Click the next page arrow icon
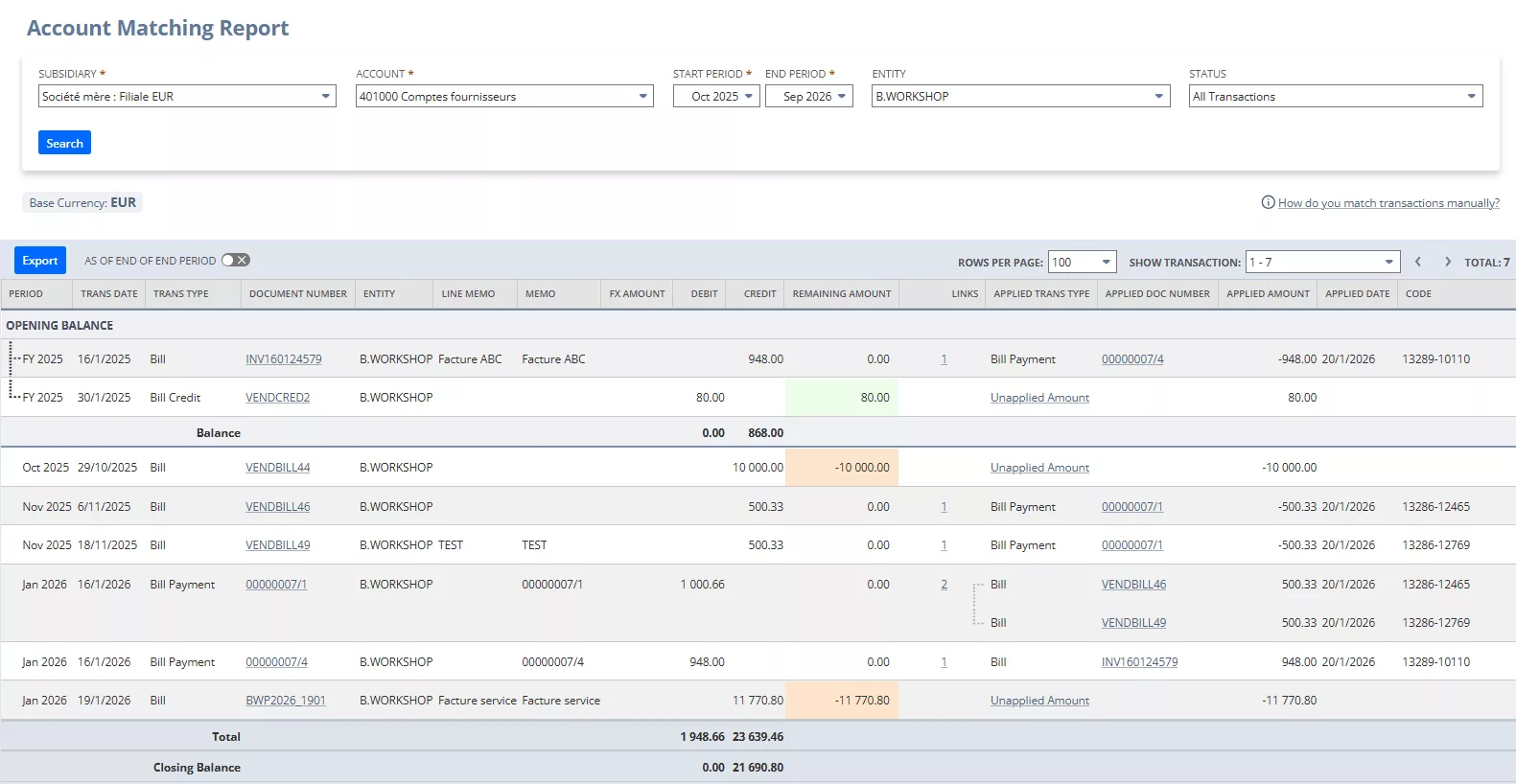This screenshot has height=784, width=1516. point(1447,262)
